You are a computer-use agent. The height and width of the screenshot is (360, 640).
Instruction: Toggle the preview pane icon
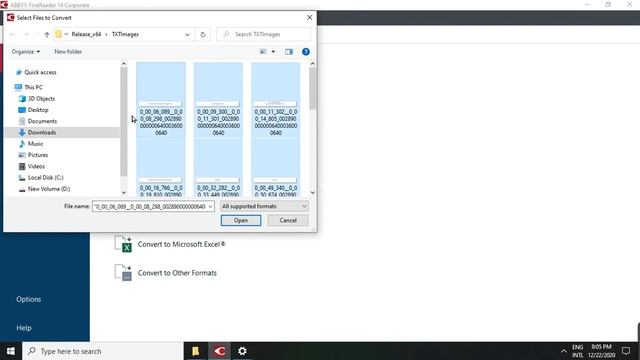pyautogui.click(x=289, y=52)
